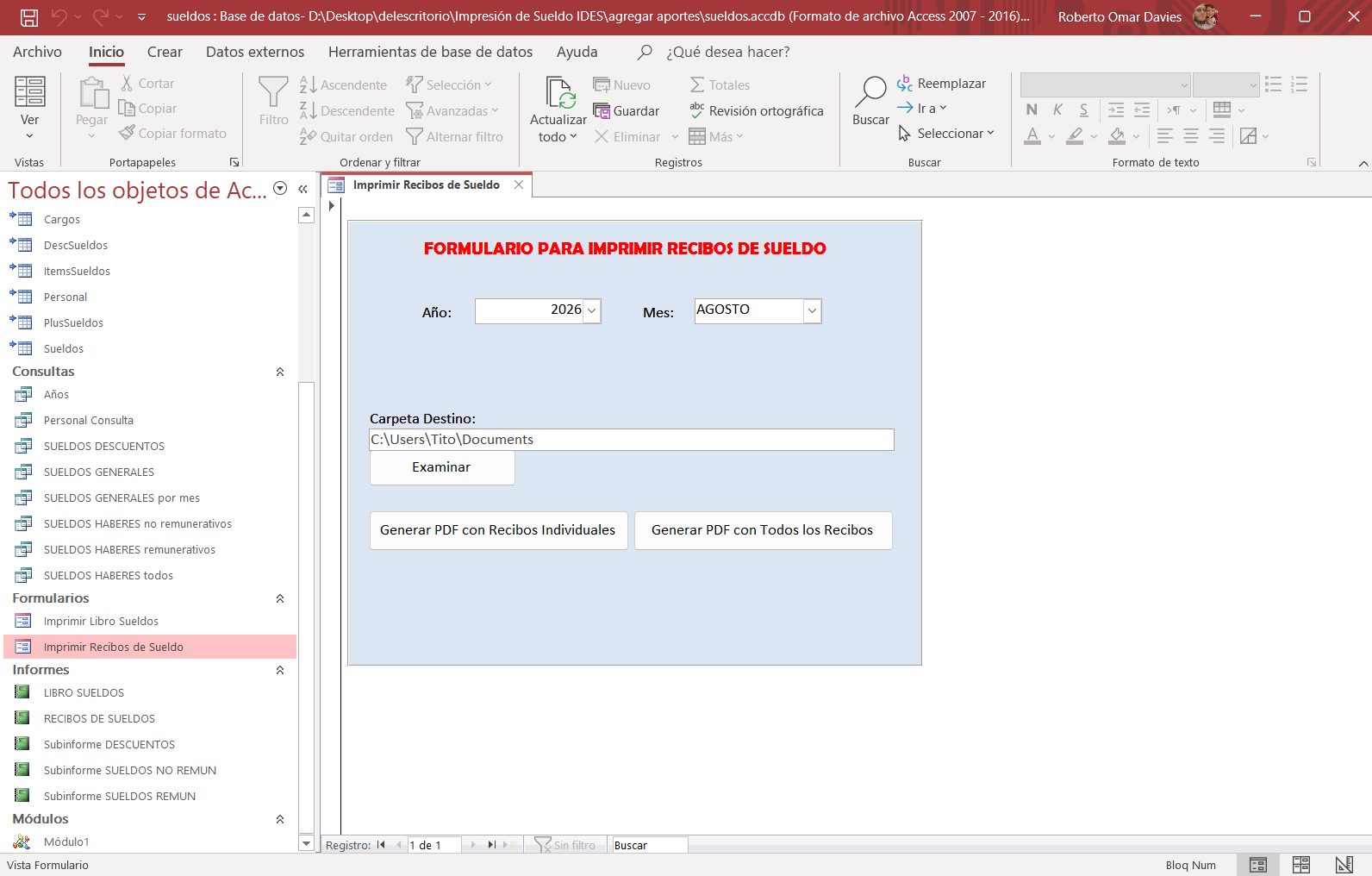This screenshot has width=1372, height=876.
Task: Collapse the Consultas group
Action: (280, 372)
